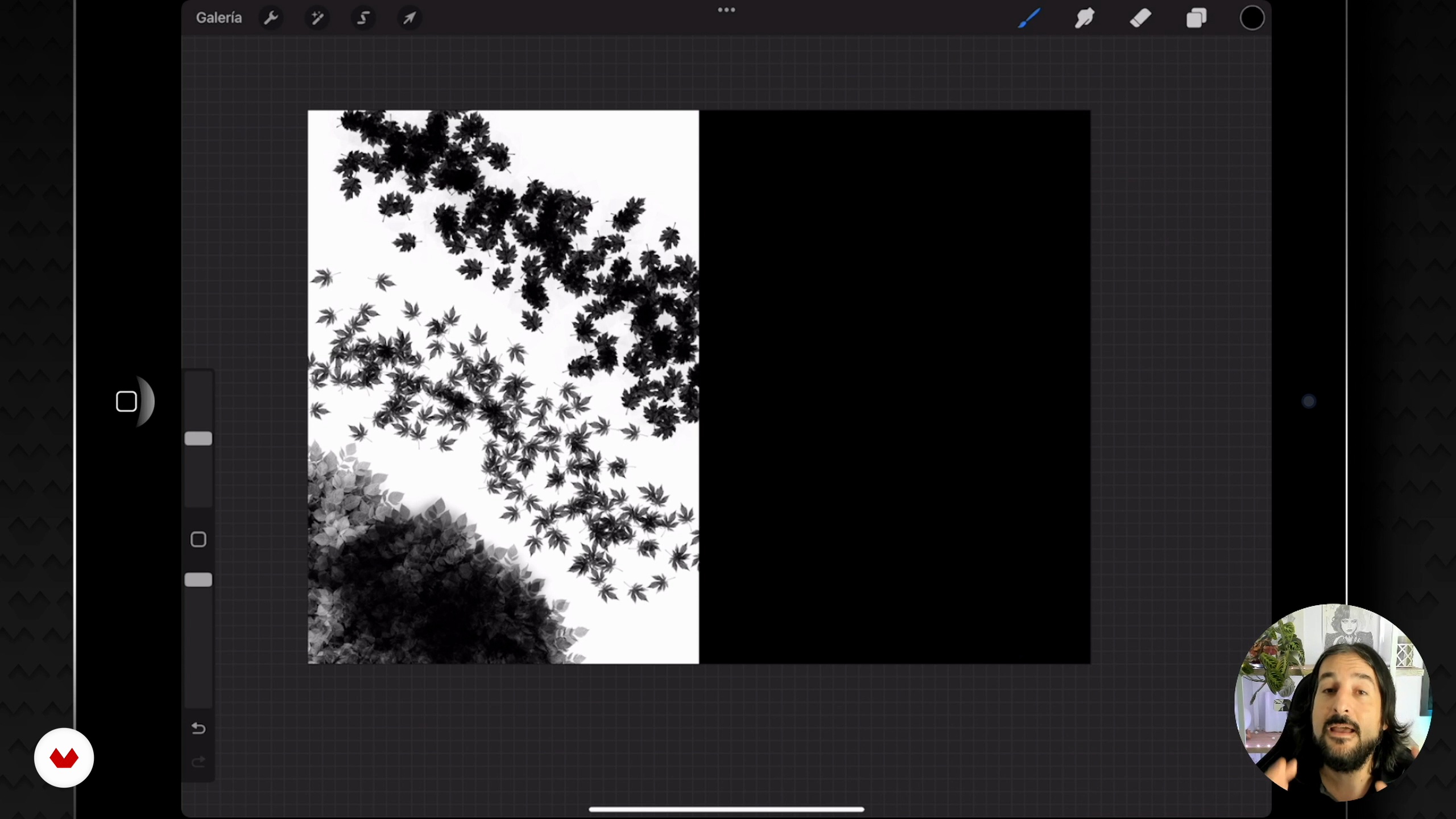Select the Smudge tool
1456x819 pixels.
coord(1085,18)
